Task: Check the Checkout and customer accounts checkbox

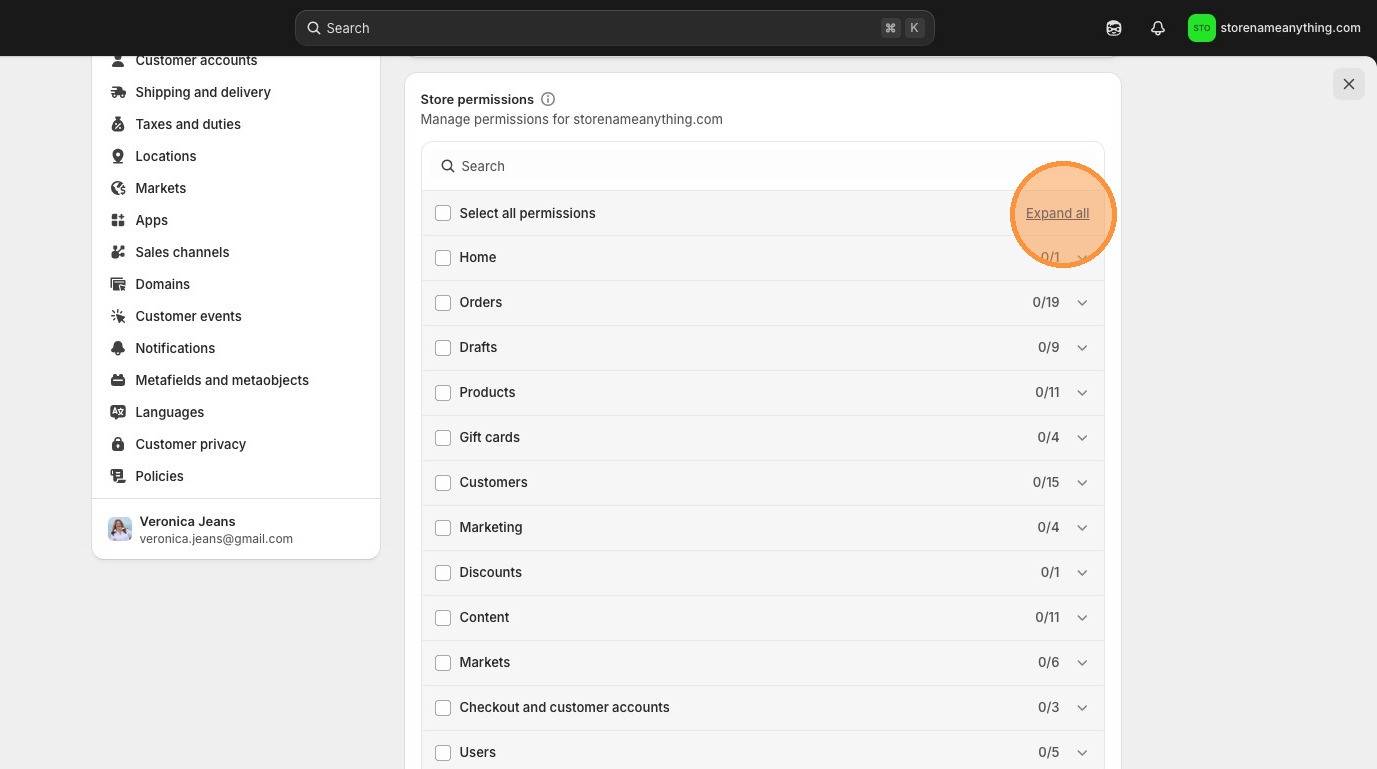Action: point(443,708)
